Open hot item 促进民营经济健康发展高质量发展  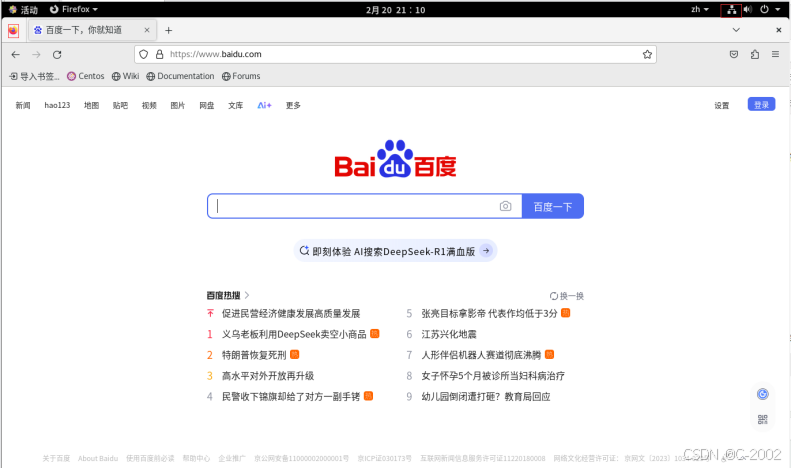[x=291, y=314]
